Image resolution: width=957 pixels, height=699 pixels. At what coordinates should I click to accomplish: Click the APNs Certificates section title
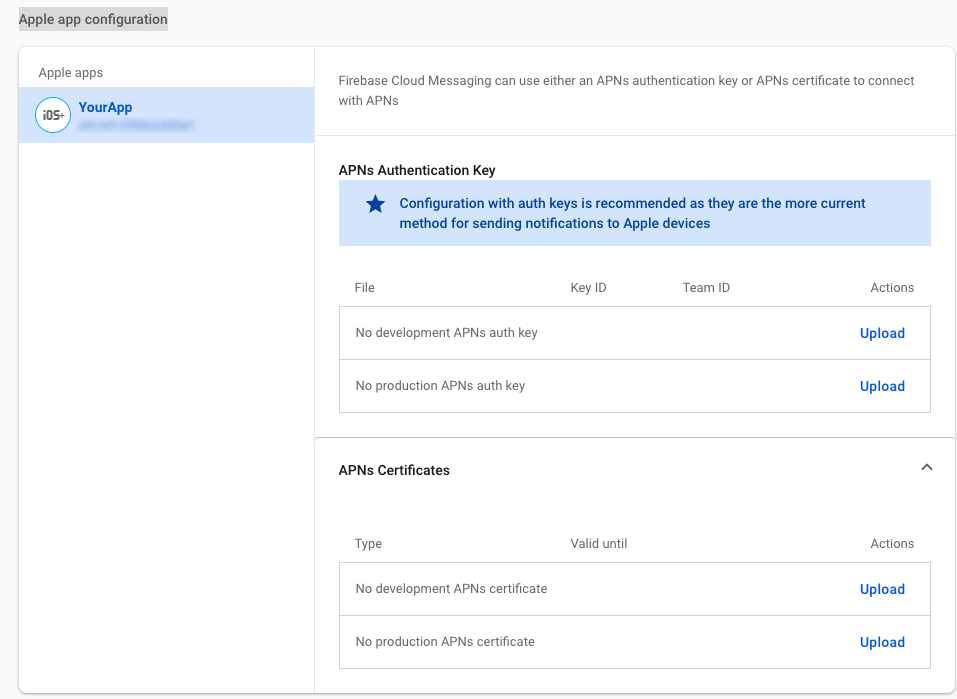394,470
